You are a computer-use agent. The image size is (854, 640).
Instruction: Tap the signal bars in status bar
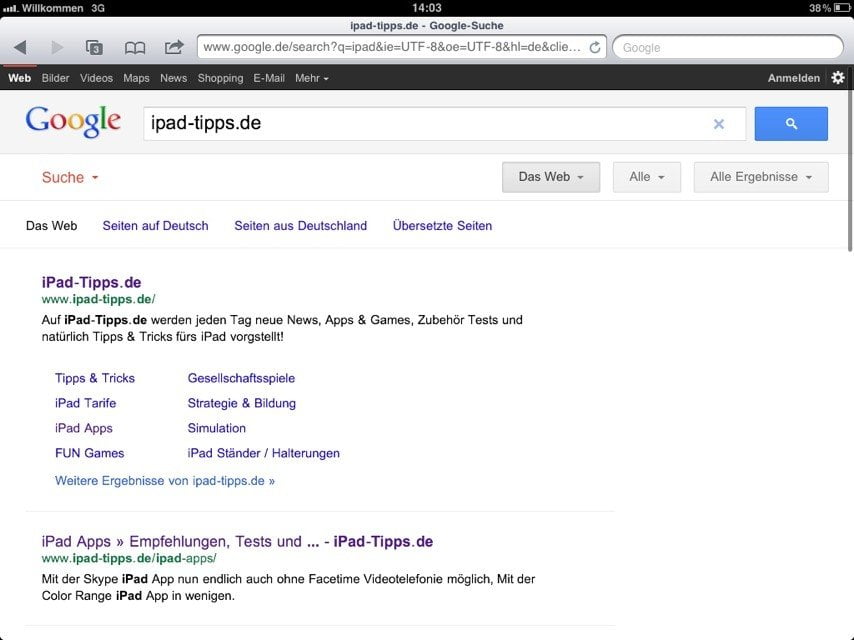click(10, 9)
